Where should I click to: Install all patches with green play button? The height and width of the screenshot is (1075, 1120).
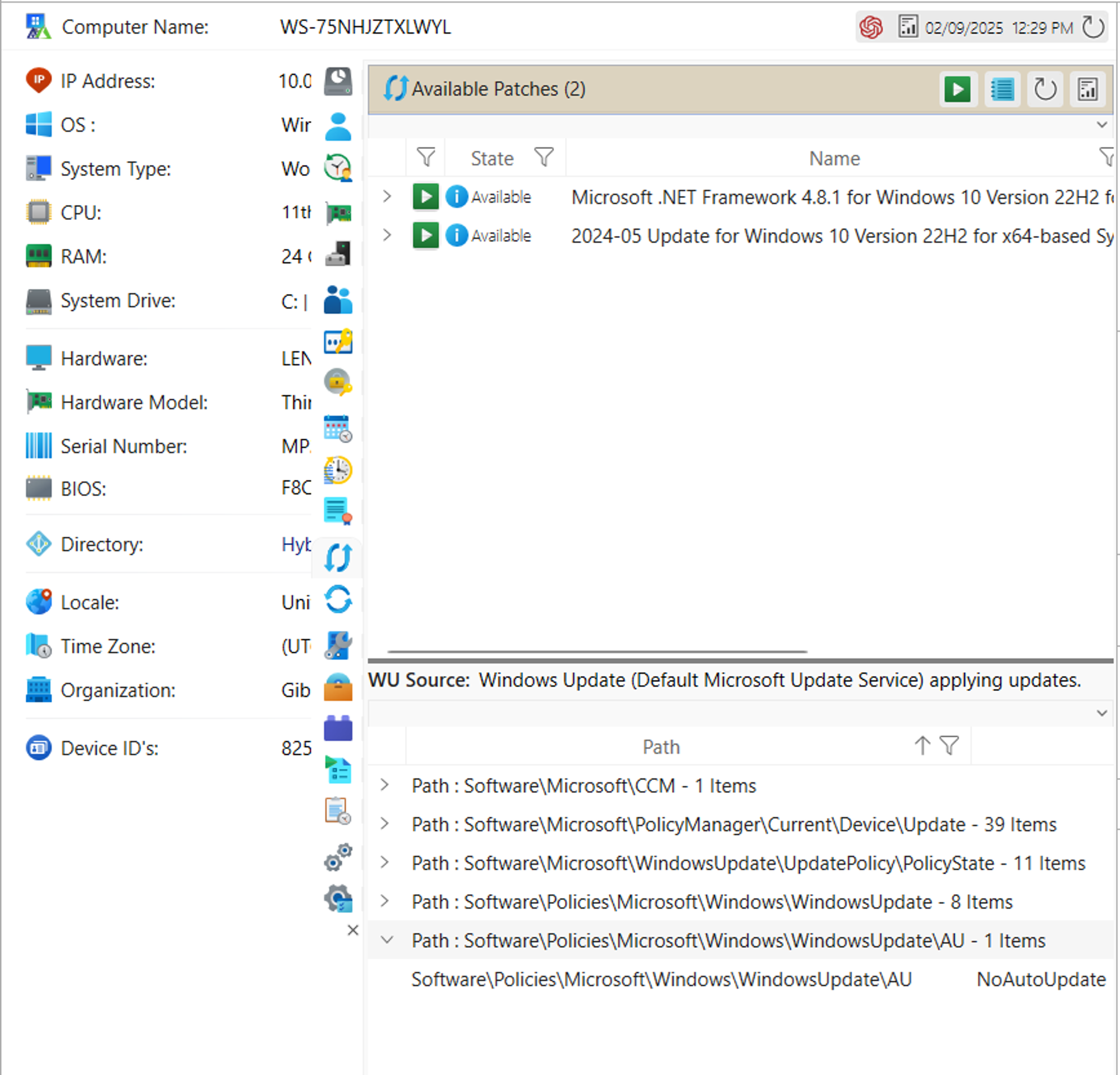(958, 89)
